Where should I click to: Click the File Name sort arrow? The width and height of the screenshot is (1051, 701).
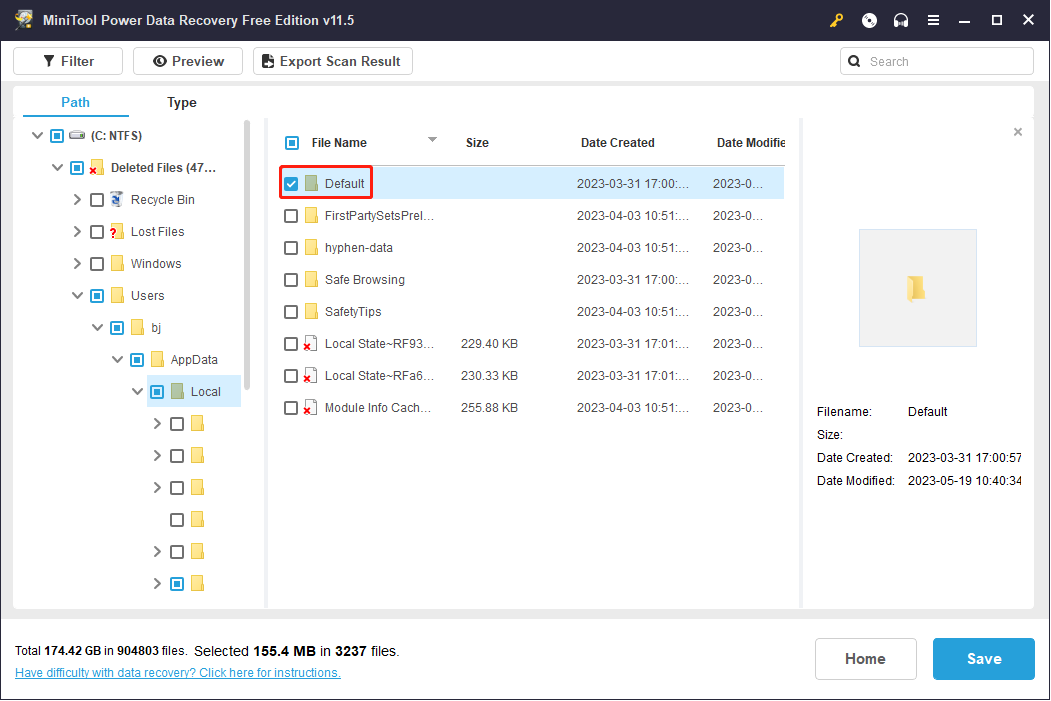pos(432,139)
